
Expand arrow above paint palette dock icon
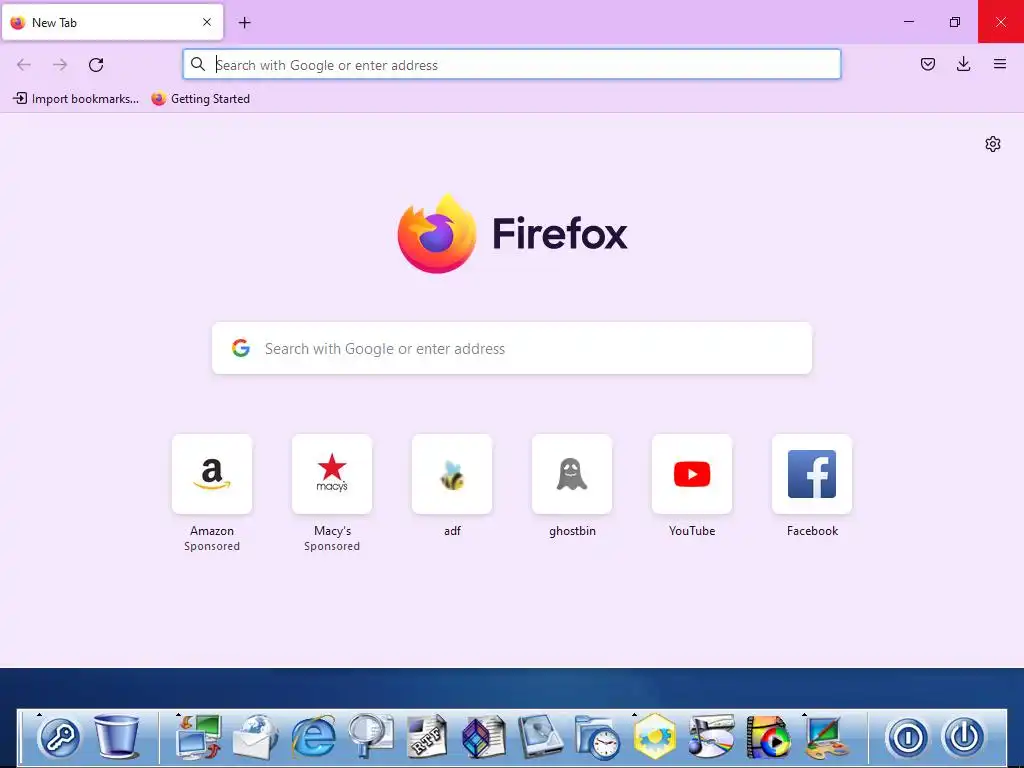(x=805, y=714)
